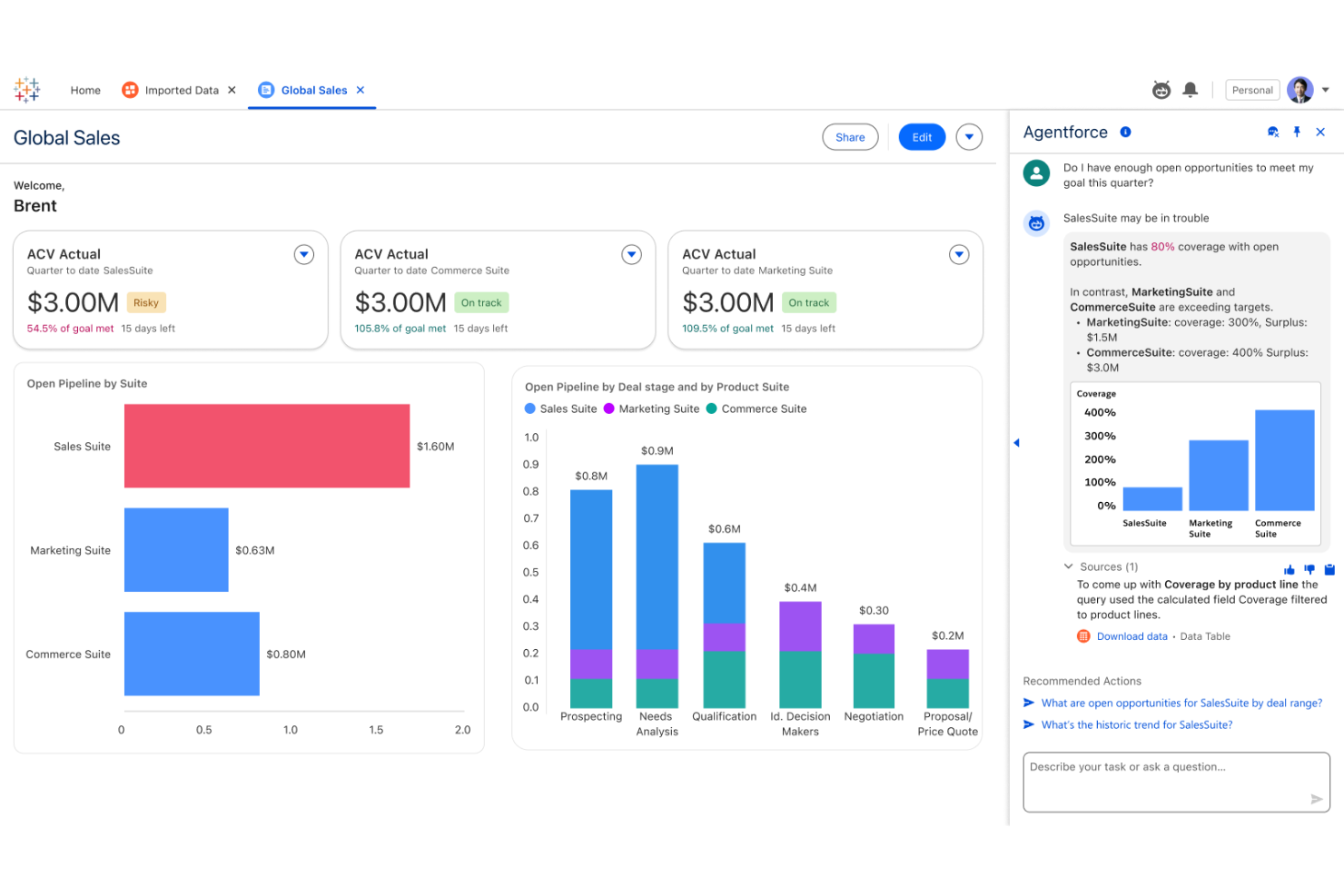This screenshot has height=896, width=1344.
Task: Open the dropdown next to the Edit button
Action: 969,136
